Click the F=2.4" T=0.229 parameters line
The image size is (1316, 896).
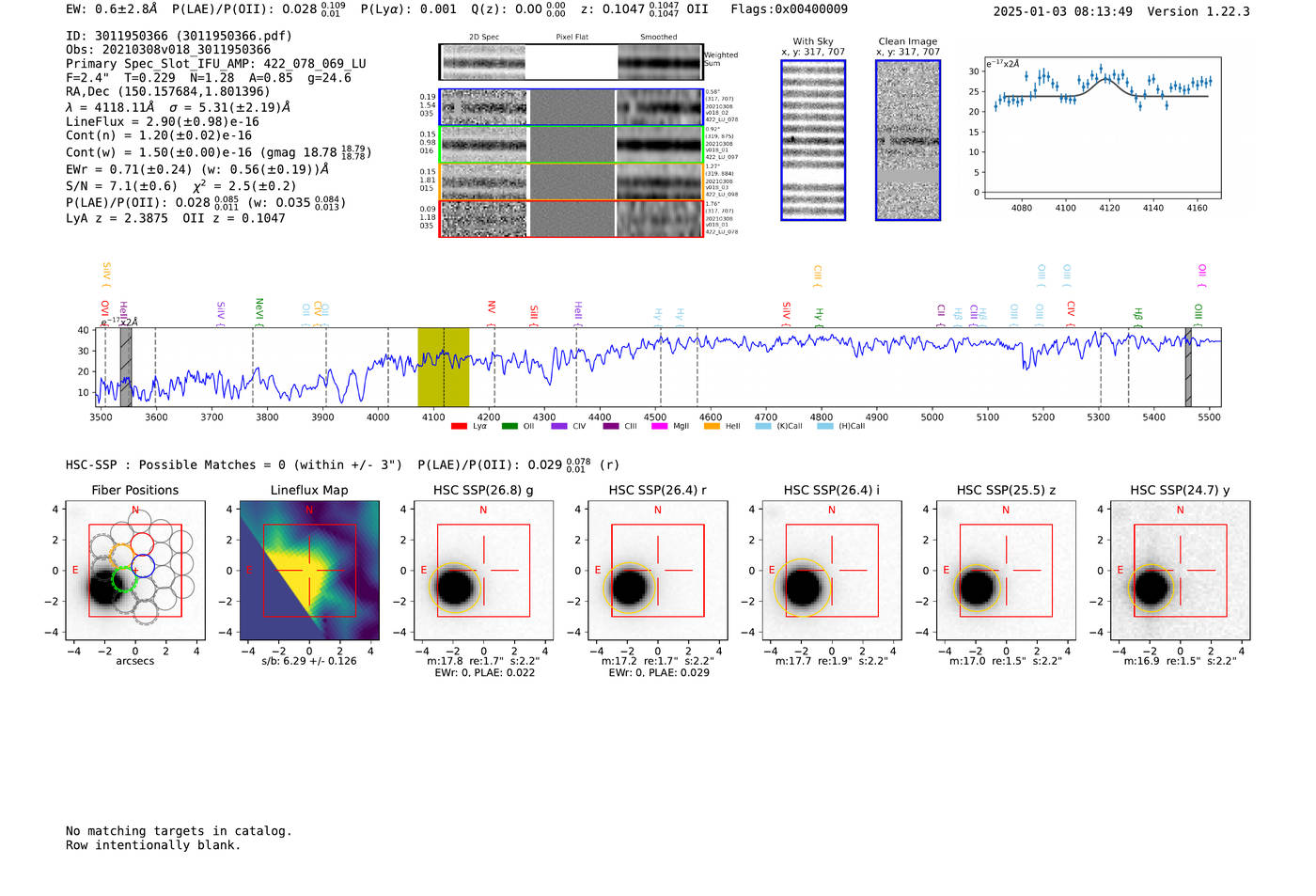(x=208, y=78)
